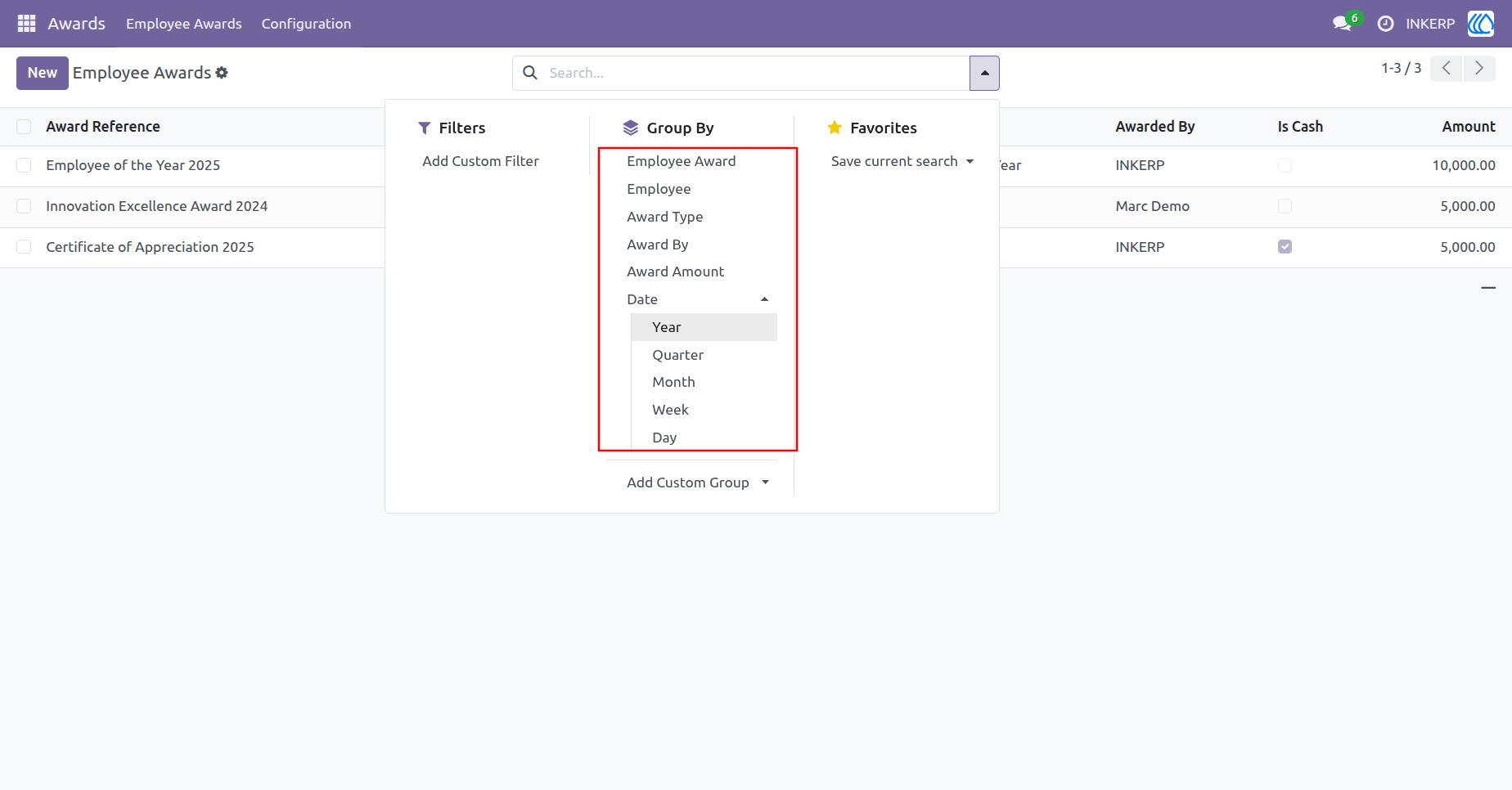This screenshot has width=1512, height=790.
Task: Click Add Custom Filter
Action: pyautogui.click(x=481, y=161)
